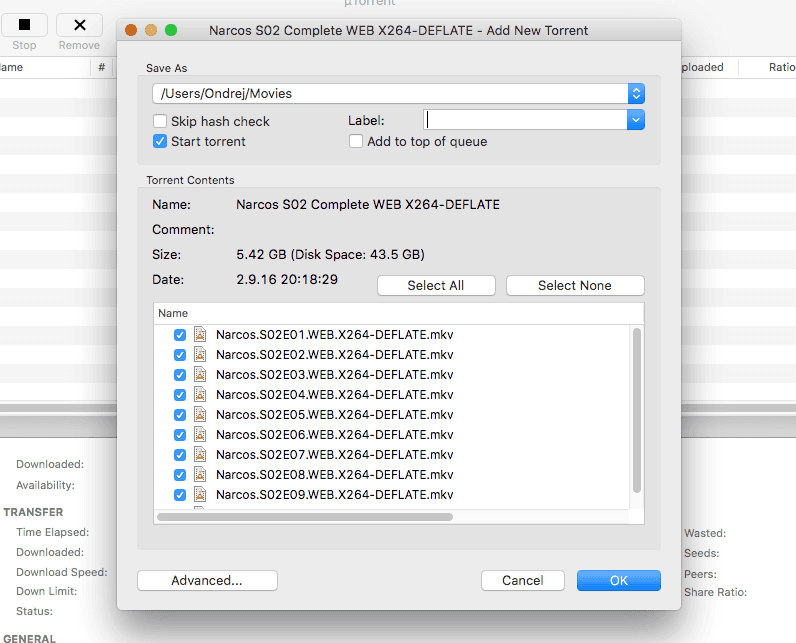Click the file icon for Narcos.S02E05
The width and height of the screenshot is (796, 643).
(200, 414)
